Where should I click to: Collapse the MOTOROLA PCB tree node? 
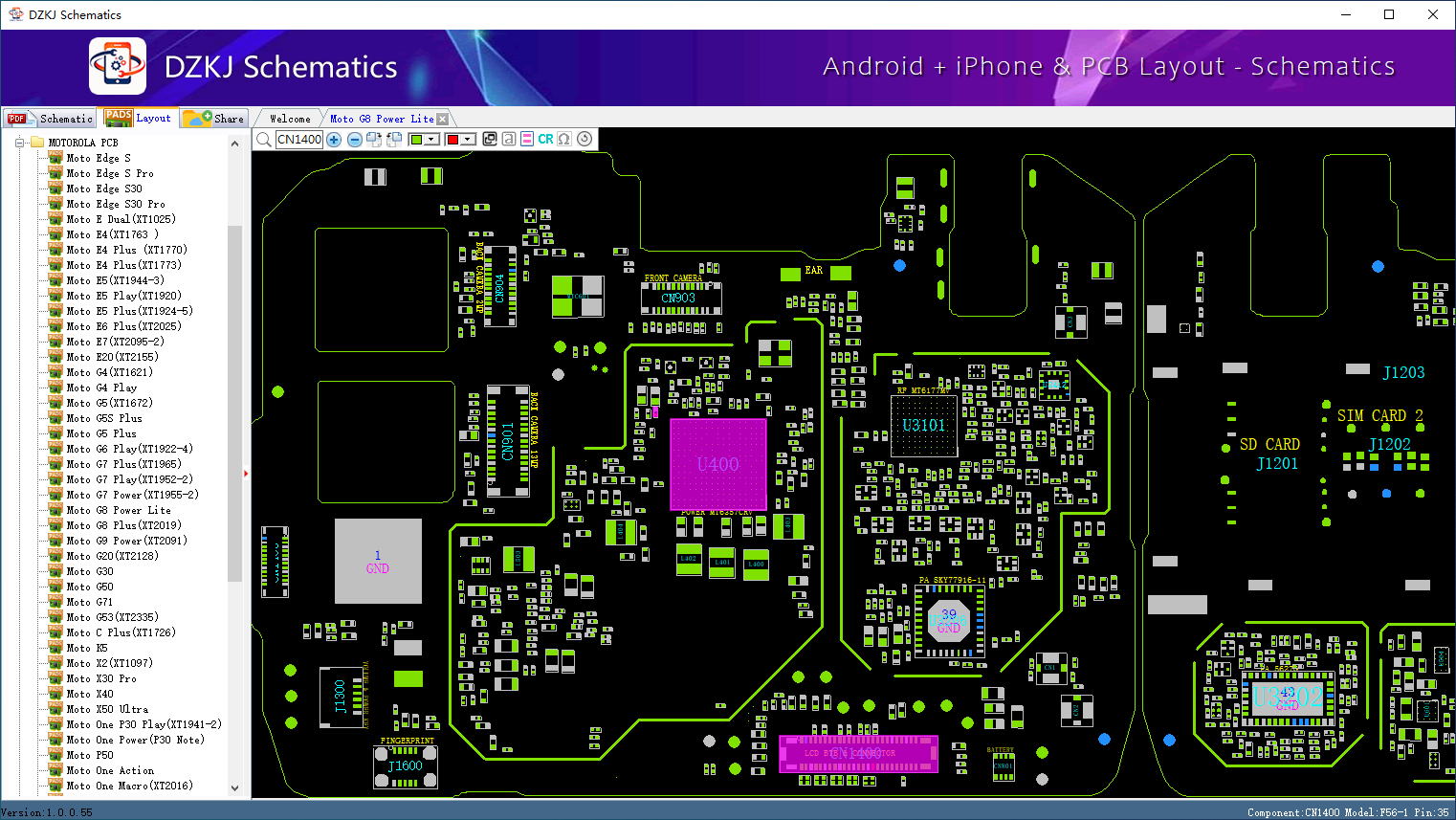(18, 143)
